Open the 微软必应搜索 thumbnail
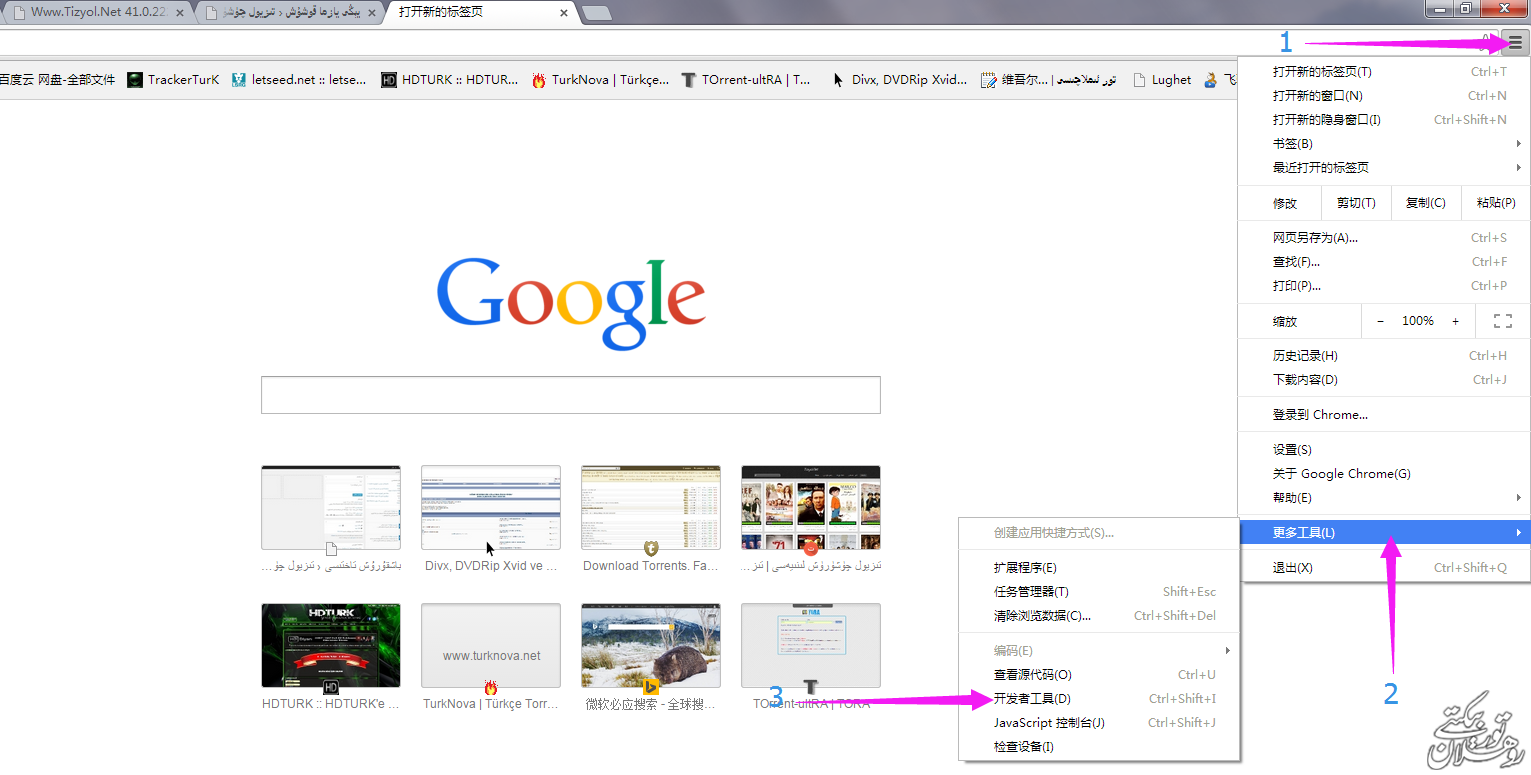The width and height of the screenshot is (1531, 775). coord(651,646)
